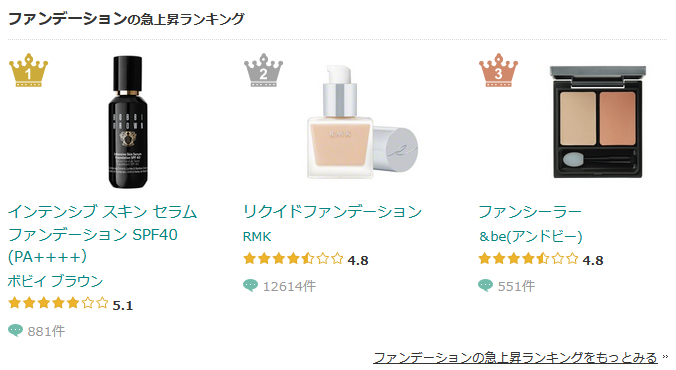Image resolution: width=676 pixels, height=370 pixels.
Task: Click the bronze number 3 crown icon
Action: pos(498,70)
